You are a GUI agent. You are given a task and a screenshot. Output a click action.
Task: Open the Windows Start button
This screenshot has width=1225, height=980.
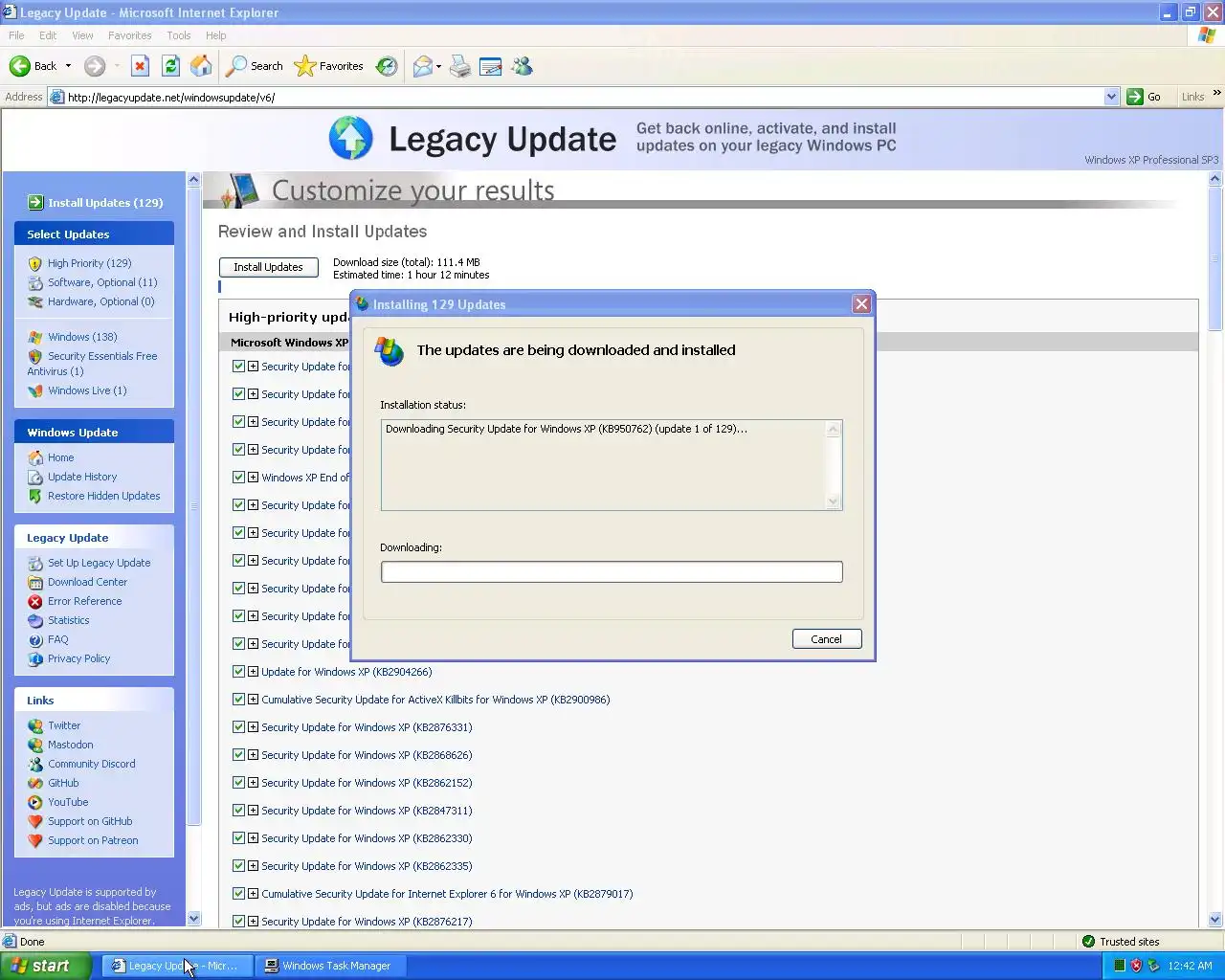point(46,966)
